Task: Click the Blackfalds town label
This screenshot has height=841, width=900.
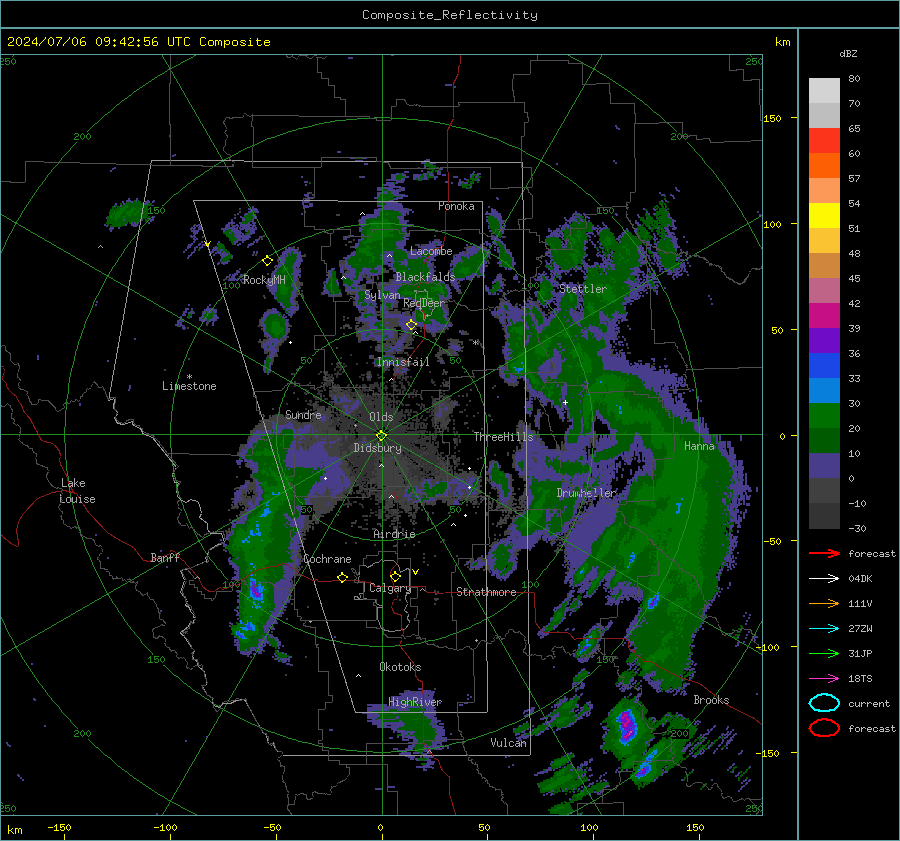Action: [425, 277]
